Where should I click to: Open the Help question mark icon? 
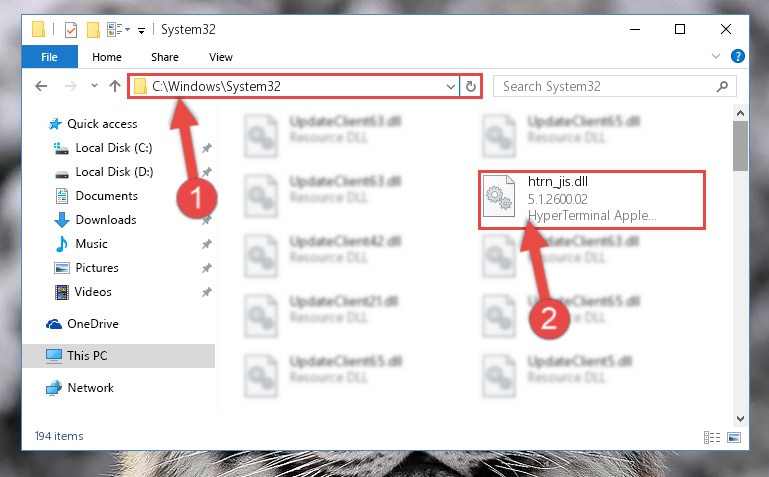(737, 56)
